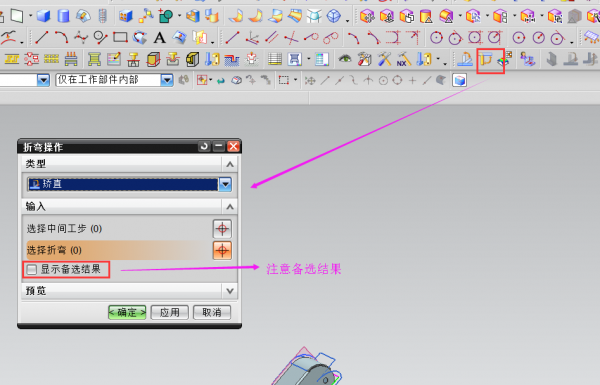Click the 取消 button

point(212,312)
